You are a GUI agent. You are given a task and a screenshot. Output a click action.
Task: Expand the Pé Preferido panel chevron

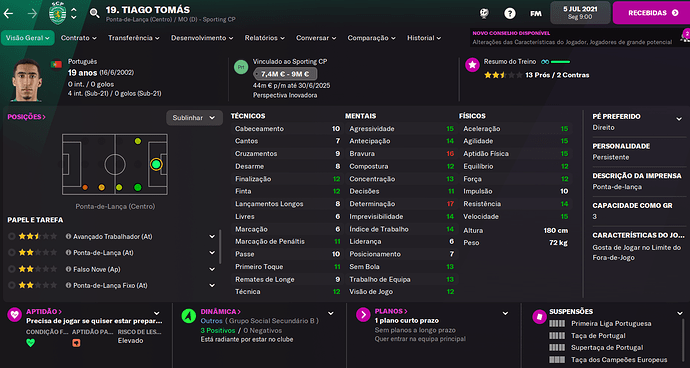pyautogui.click(x=679, y=119)
